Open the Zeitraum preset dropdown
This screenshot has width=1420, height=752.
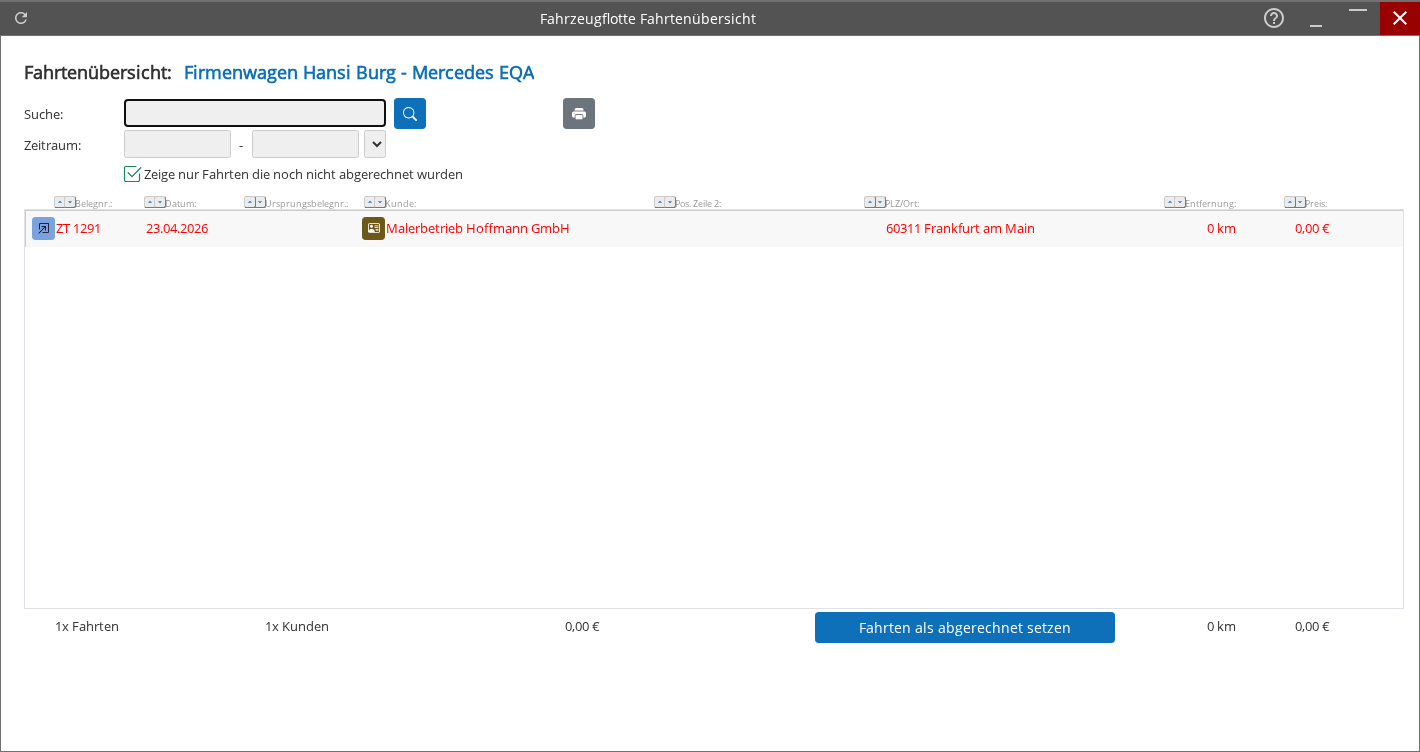coord(375,144)
